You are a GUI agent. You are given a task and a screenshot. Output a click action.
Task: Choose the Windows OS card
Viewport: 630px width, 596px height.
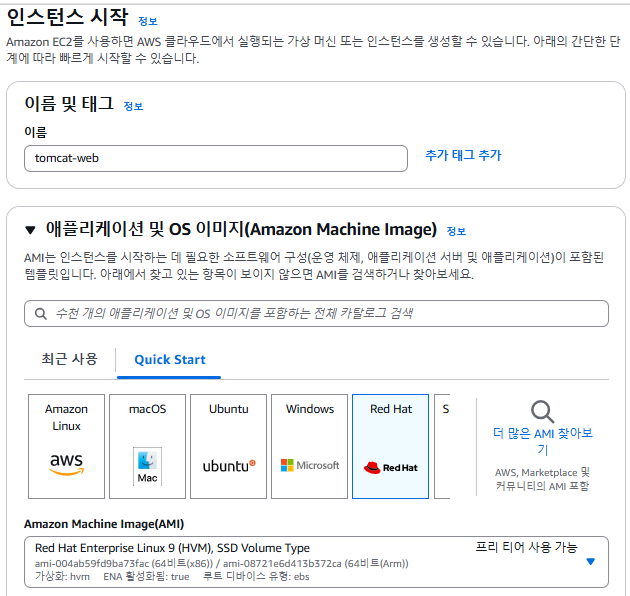pyautogui.click(x=309, y=446)
